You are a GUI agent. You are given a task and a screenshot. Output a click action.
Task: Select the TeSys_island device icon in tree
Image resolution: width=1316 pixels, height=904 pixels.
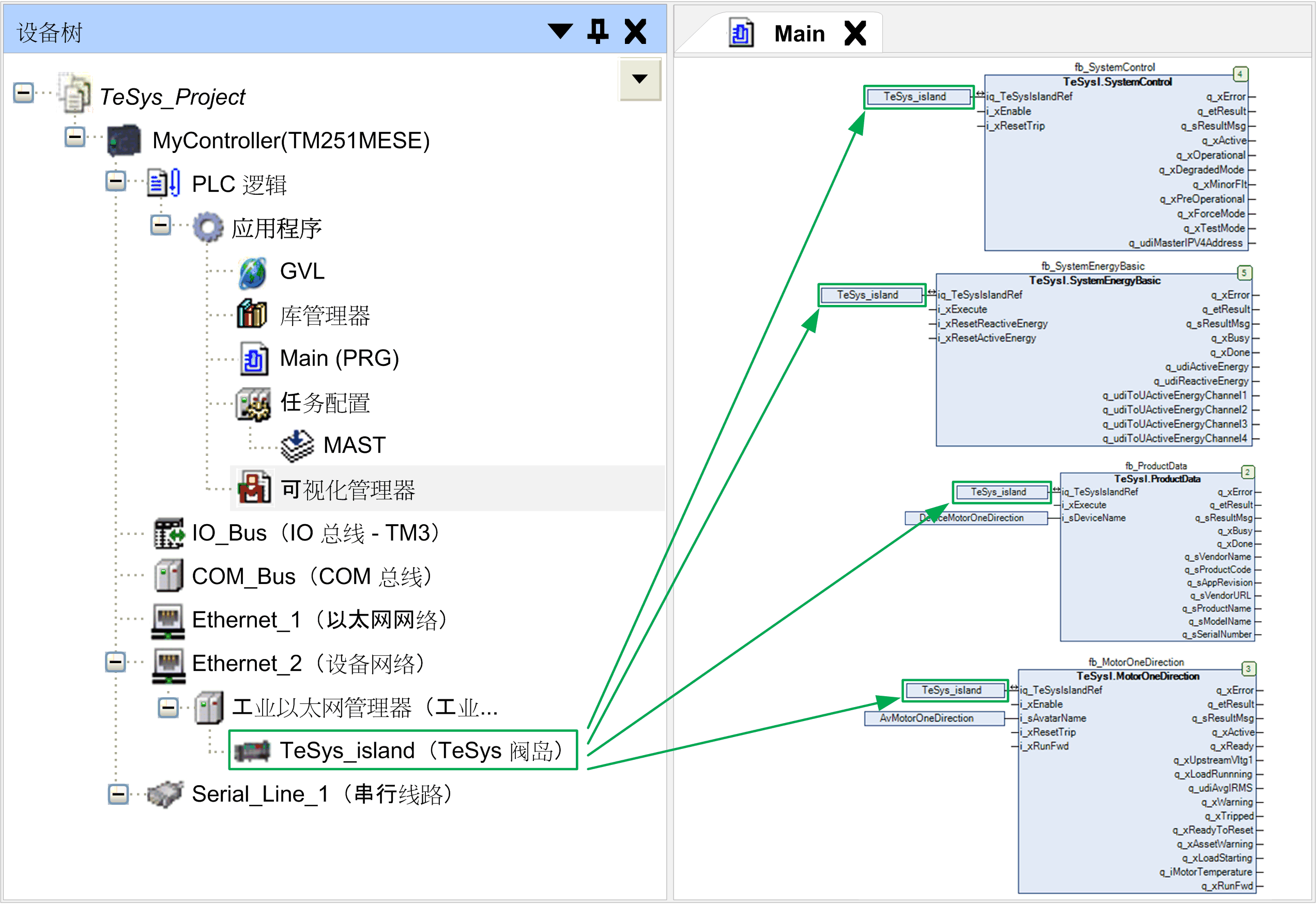coord(252,752)
